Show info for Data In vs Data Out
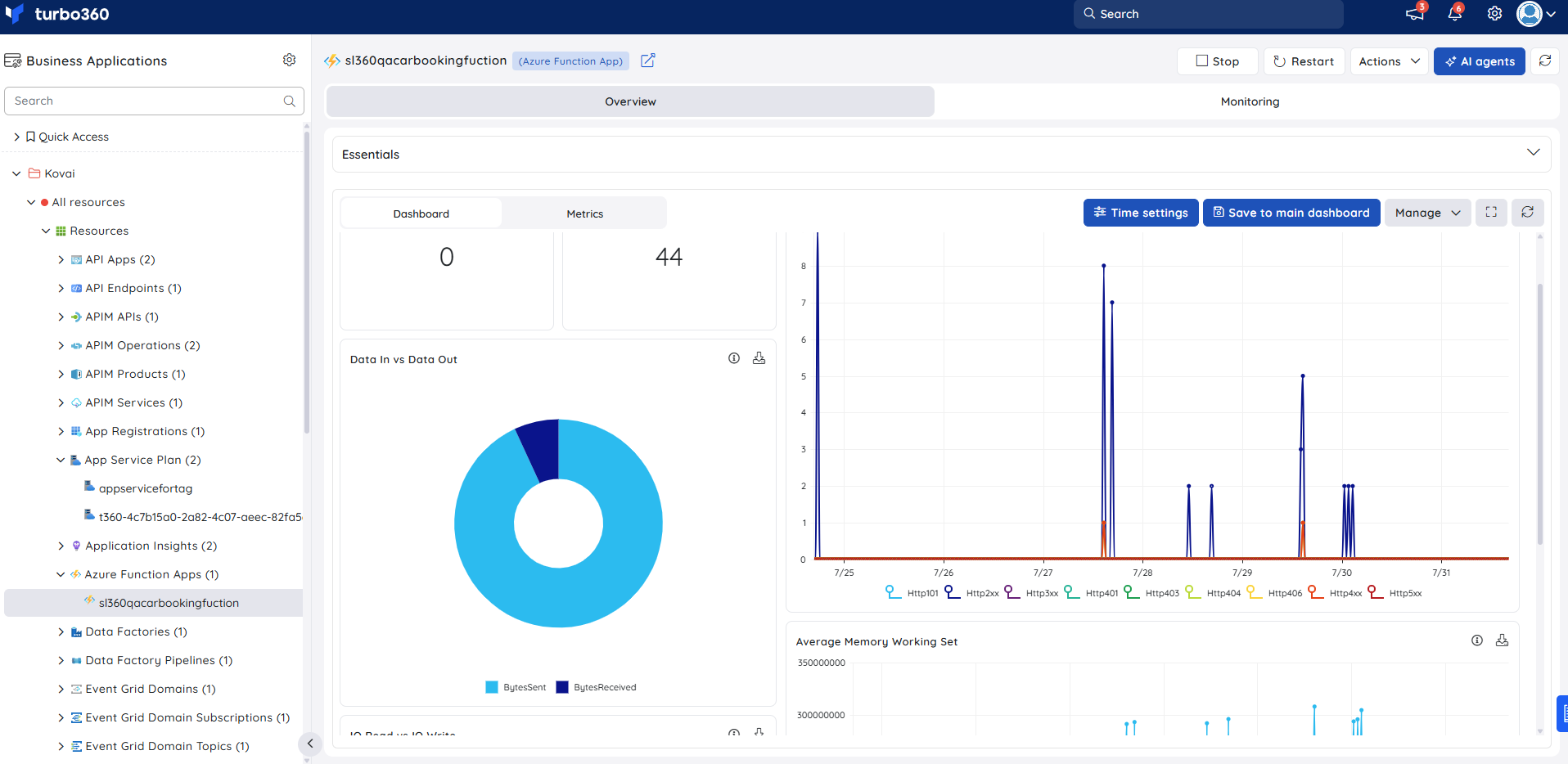Viewport: 1568px width, 764px height. pyautogui.click(x=734, y=358)
